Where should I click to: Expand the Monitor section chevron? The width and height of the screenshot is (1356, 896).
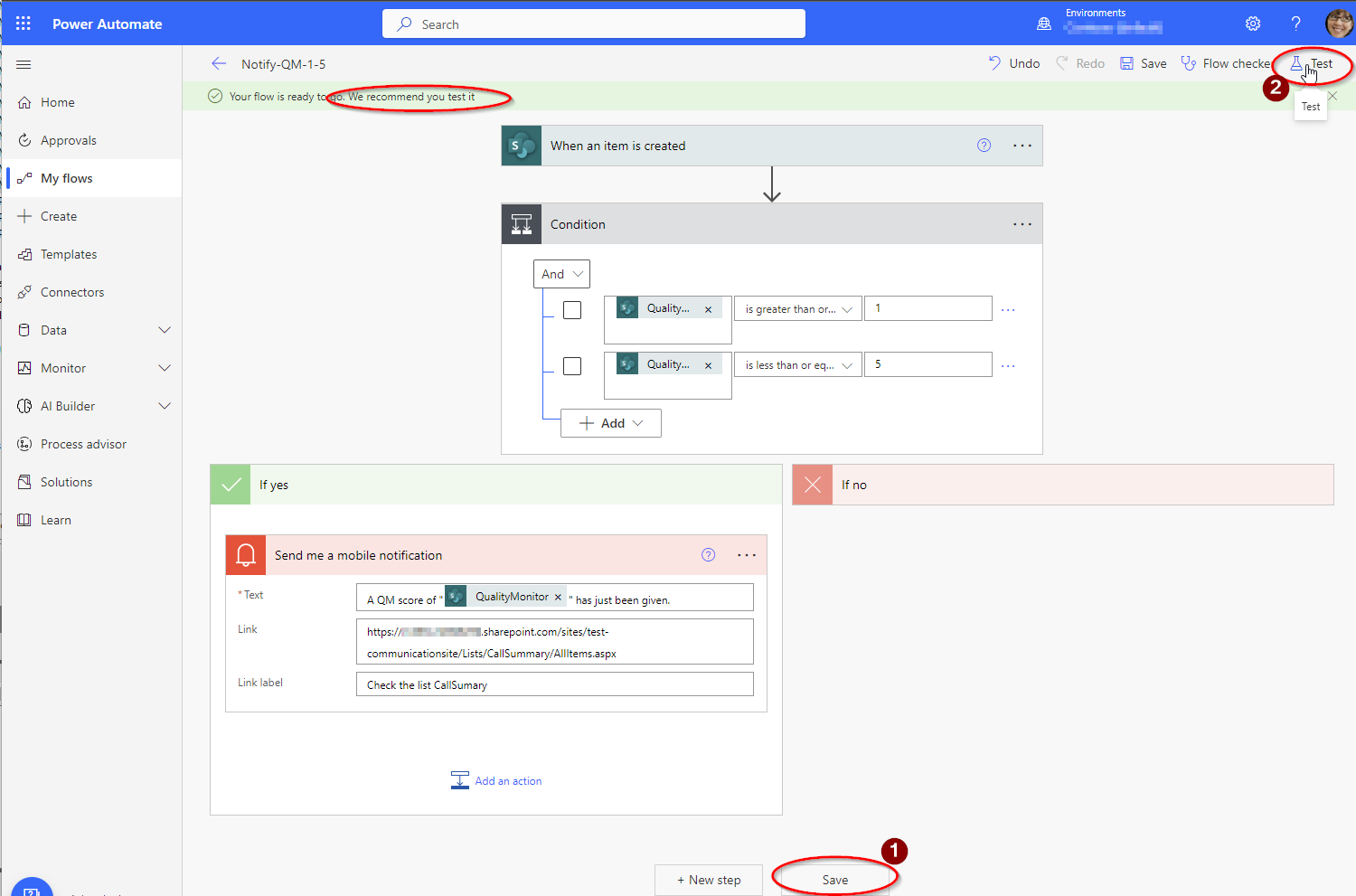(x=165, y=368)
